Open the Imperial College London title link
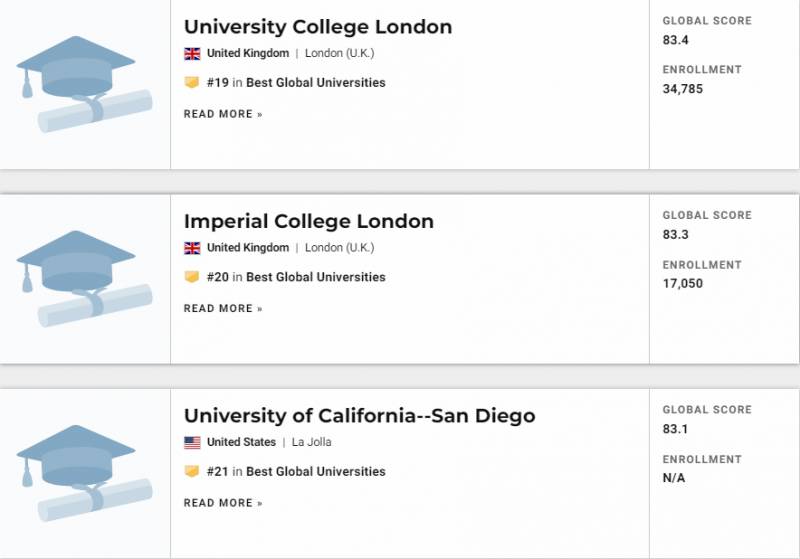 (x=309, y=221)
